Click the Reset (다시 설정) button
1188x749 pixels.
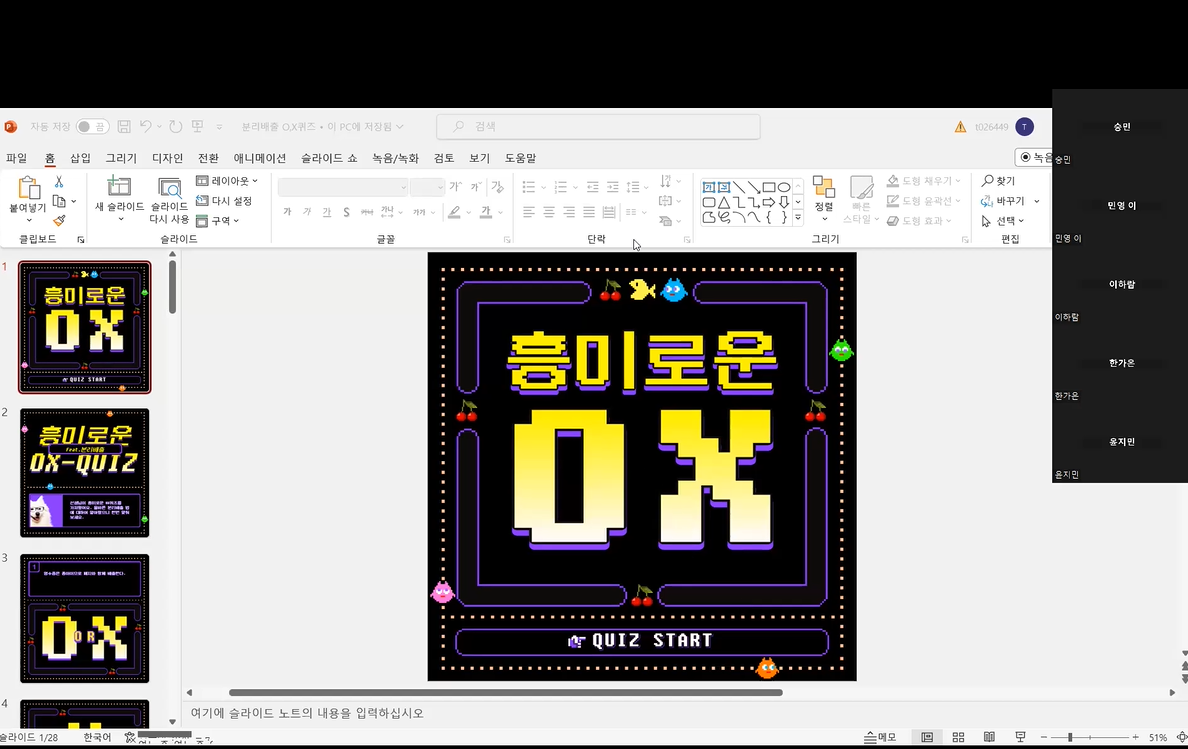pyautogui.click(x=224, y=201)
